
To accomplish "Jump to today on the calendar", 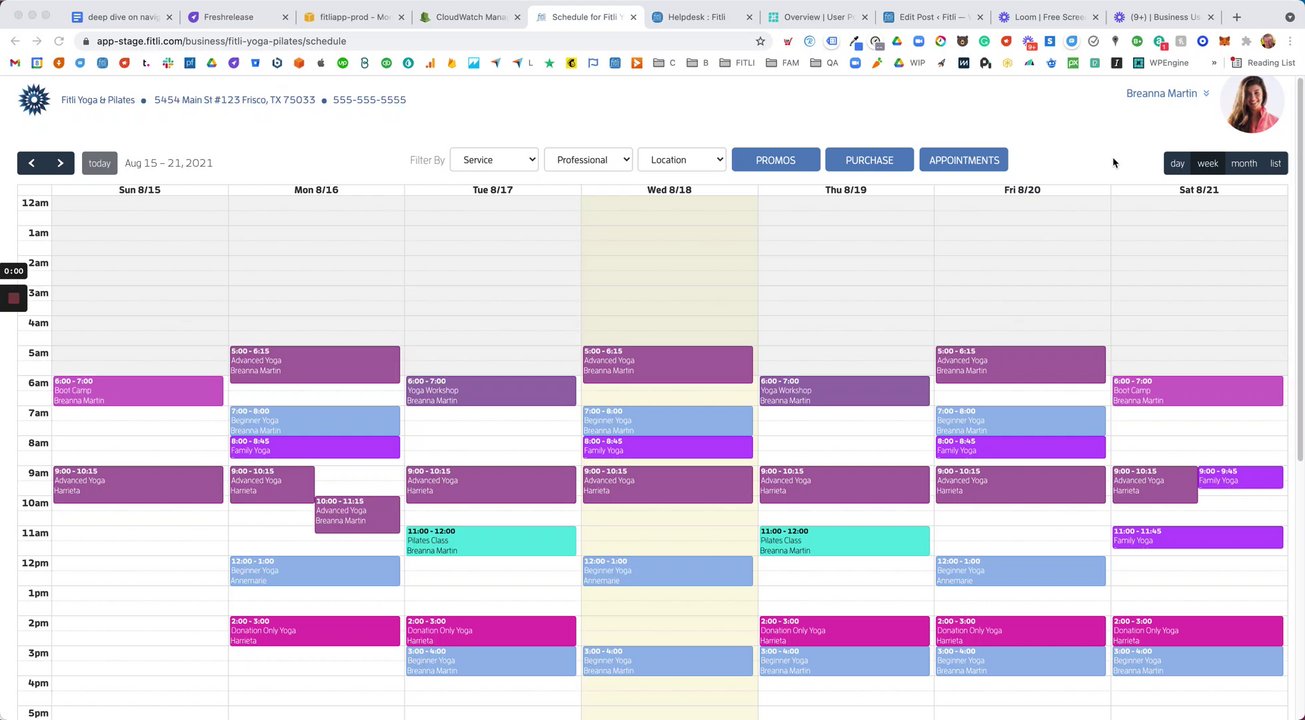I will click(x=99, y=163).
